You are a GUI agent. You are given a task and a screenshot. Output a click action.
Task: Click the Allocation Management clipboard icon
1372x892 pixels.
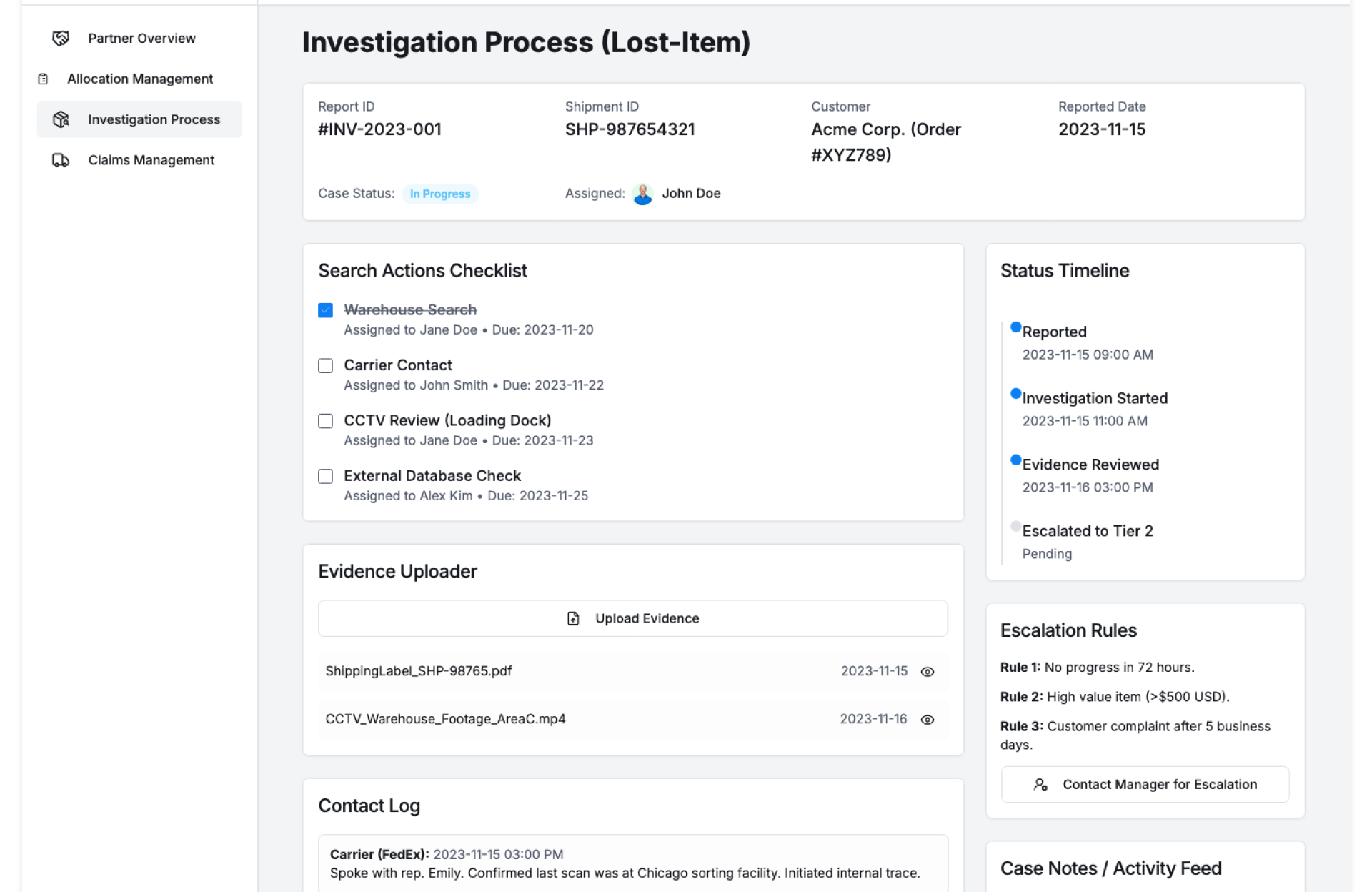43,79
